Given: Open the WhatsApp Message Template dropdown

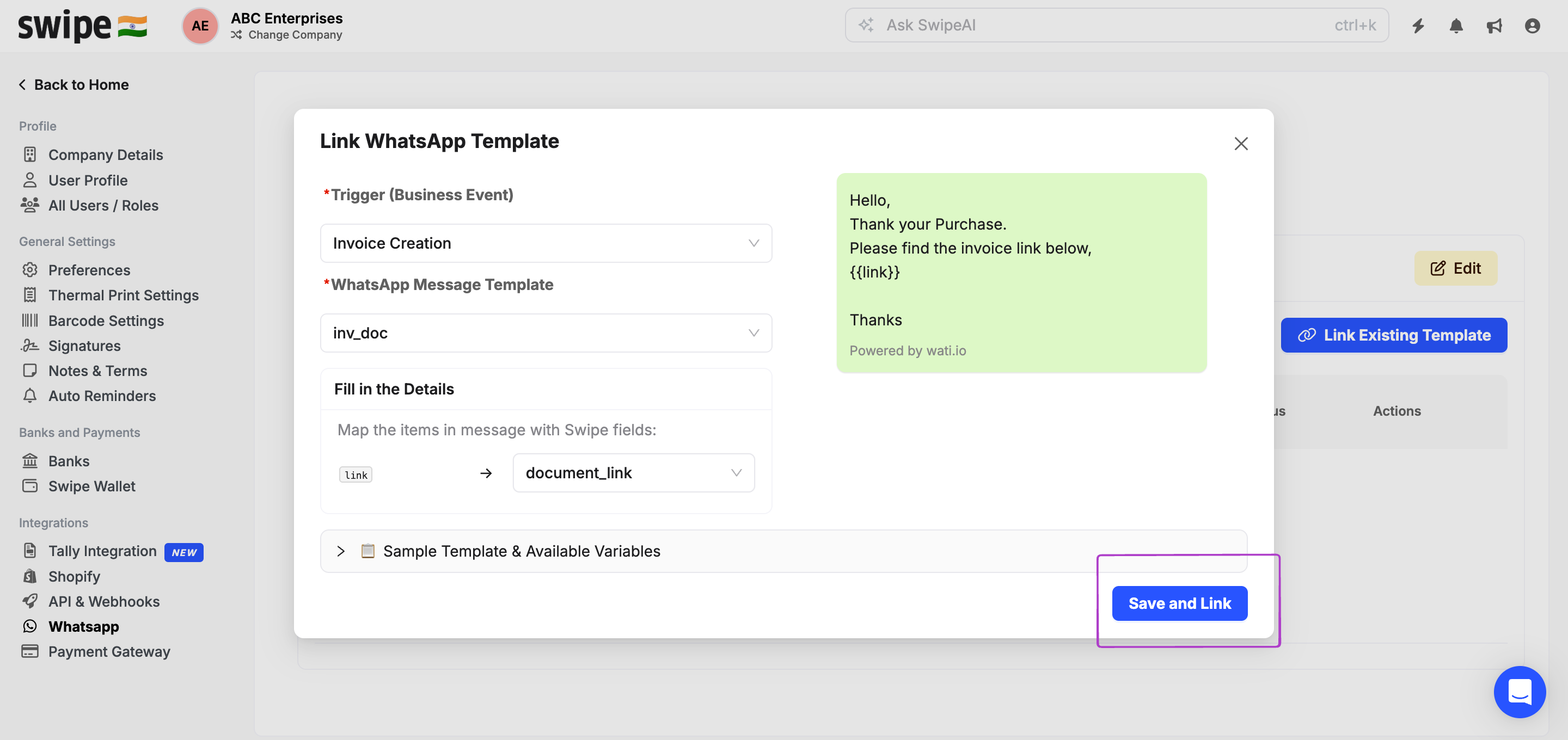Looking at the screenshot, I should tap(546, 333).
